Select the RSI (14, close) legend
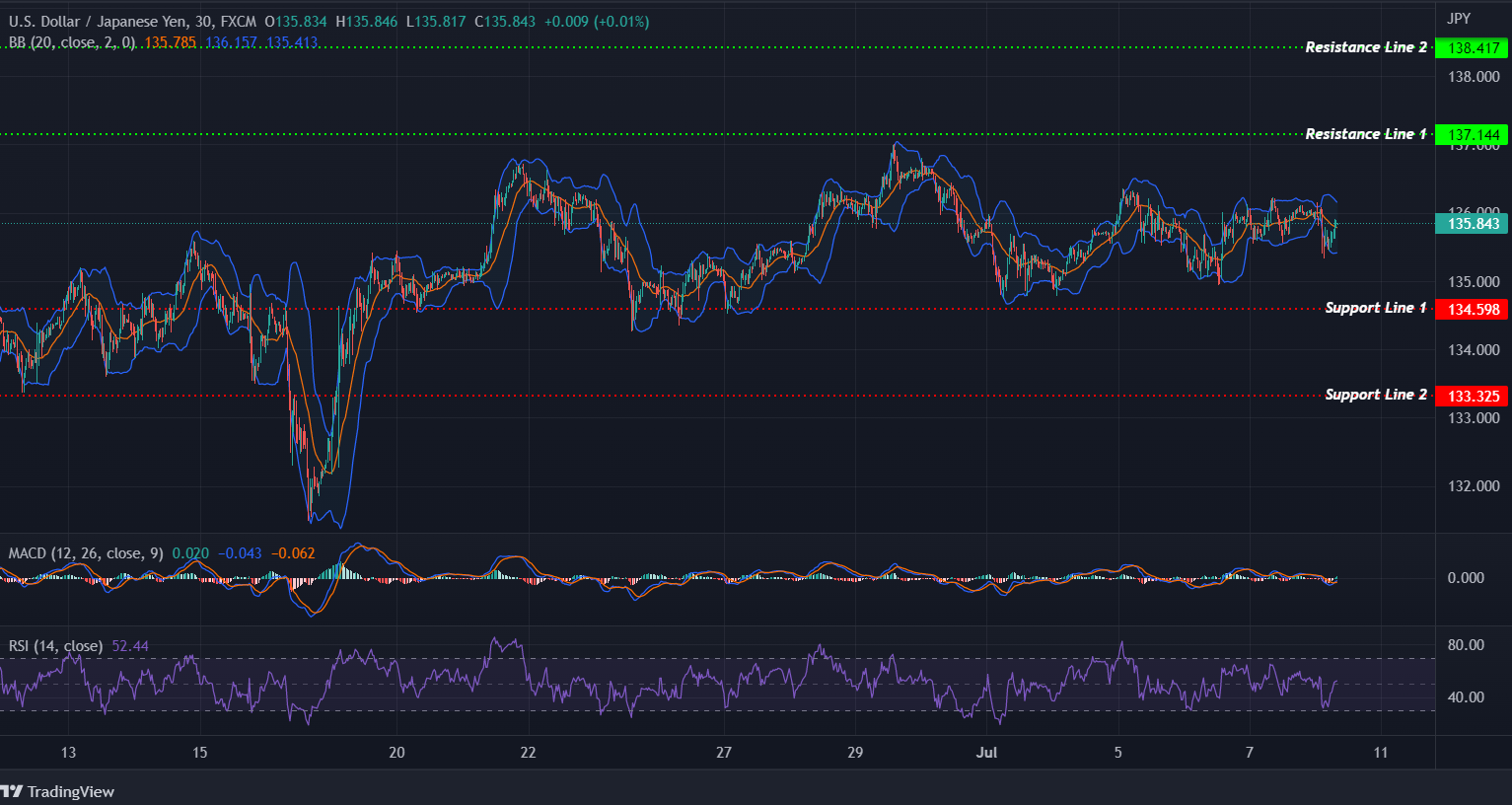This screenshot has width=1512, height=805. click(x=54, y=645)
